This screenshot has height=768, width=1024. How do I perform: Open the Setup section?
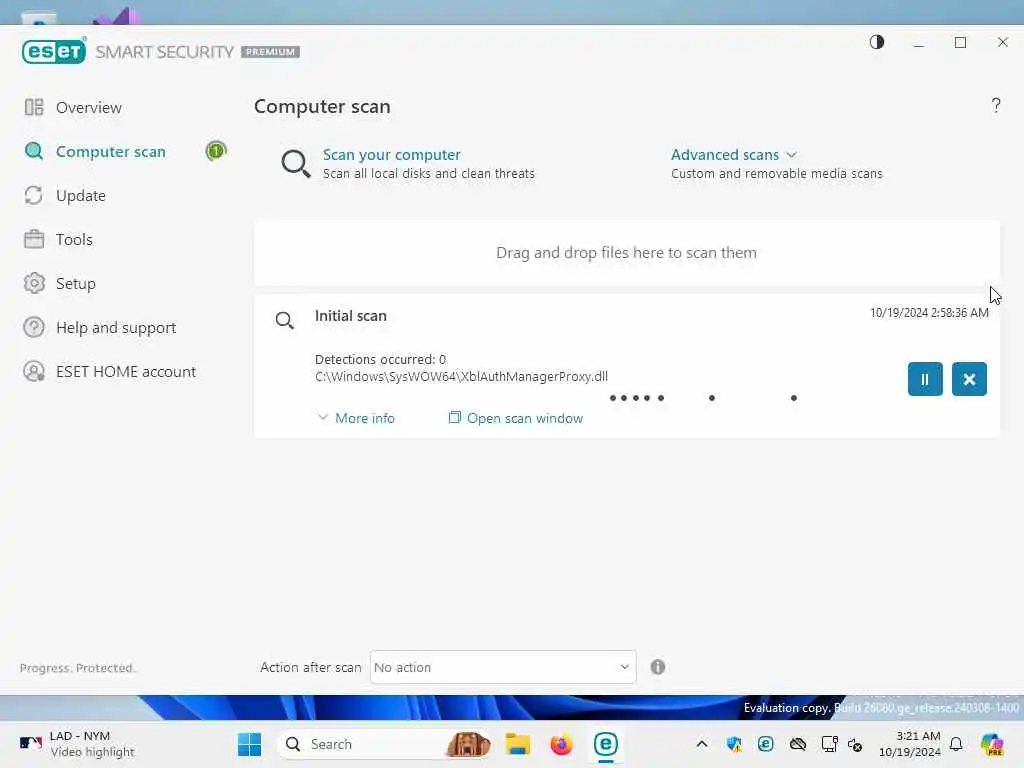tap(76, 283)
